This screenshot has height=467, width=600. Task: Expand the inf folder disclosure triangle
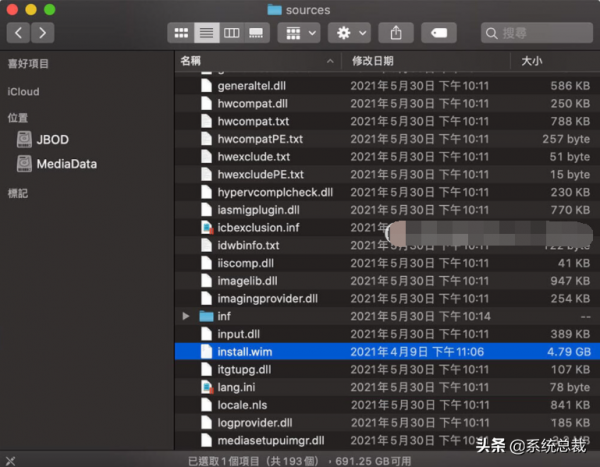tap(186, 316)
